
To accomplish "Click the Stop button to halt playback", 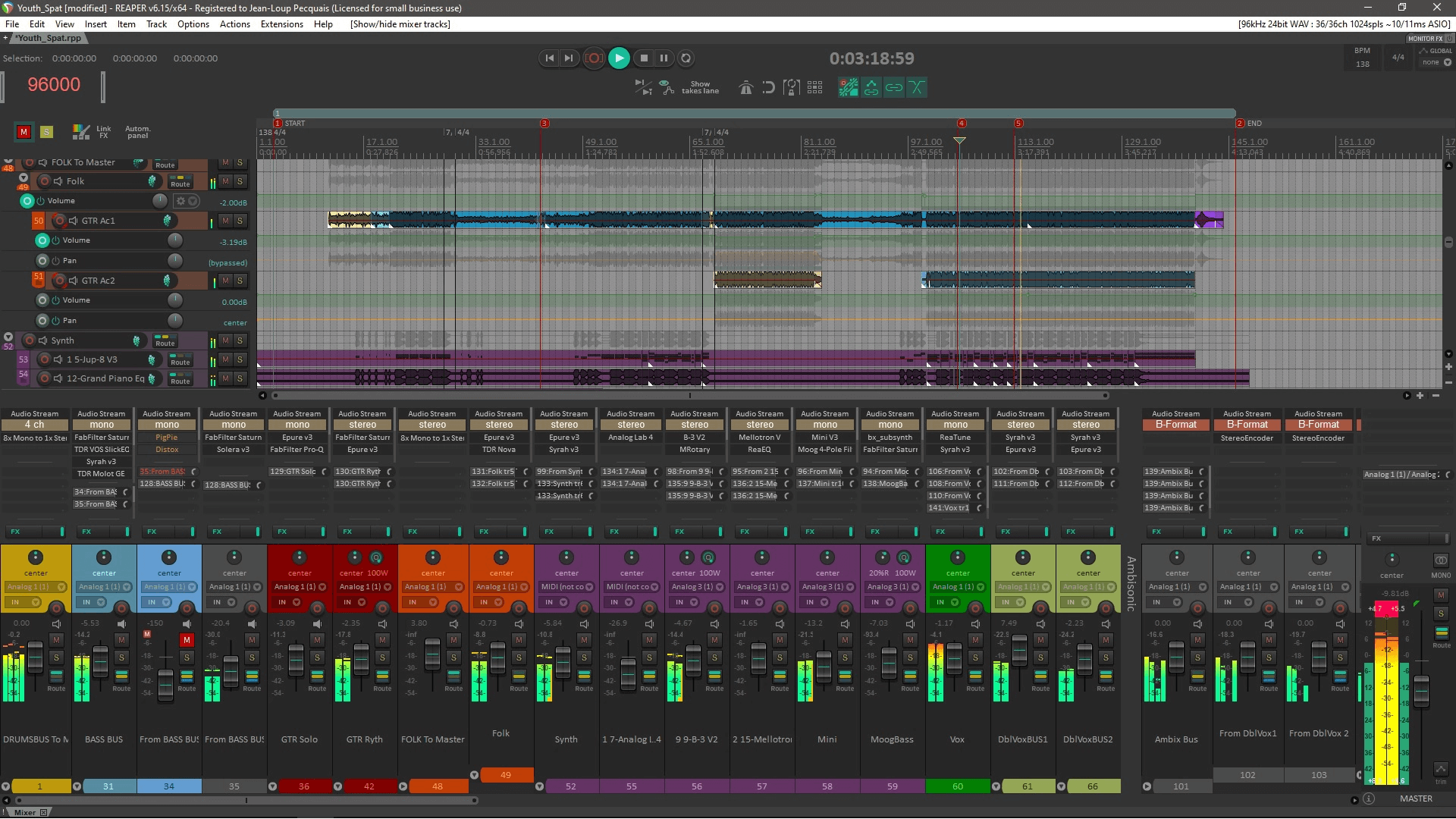I will (642, 57).
